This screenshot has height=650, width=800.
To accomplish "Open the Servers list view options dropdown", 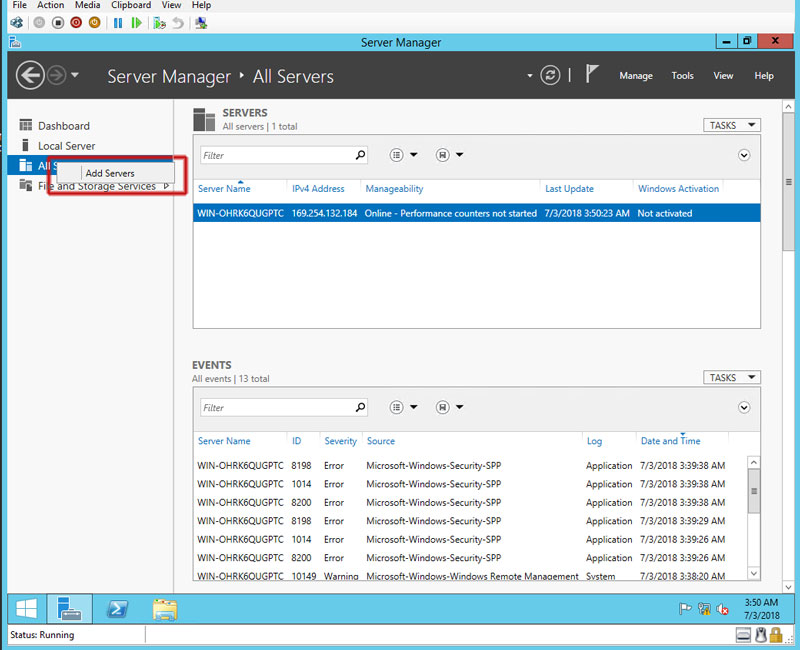I will 402,155.
